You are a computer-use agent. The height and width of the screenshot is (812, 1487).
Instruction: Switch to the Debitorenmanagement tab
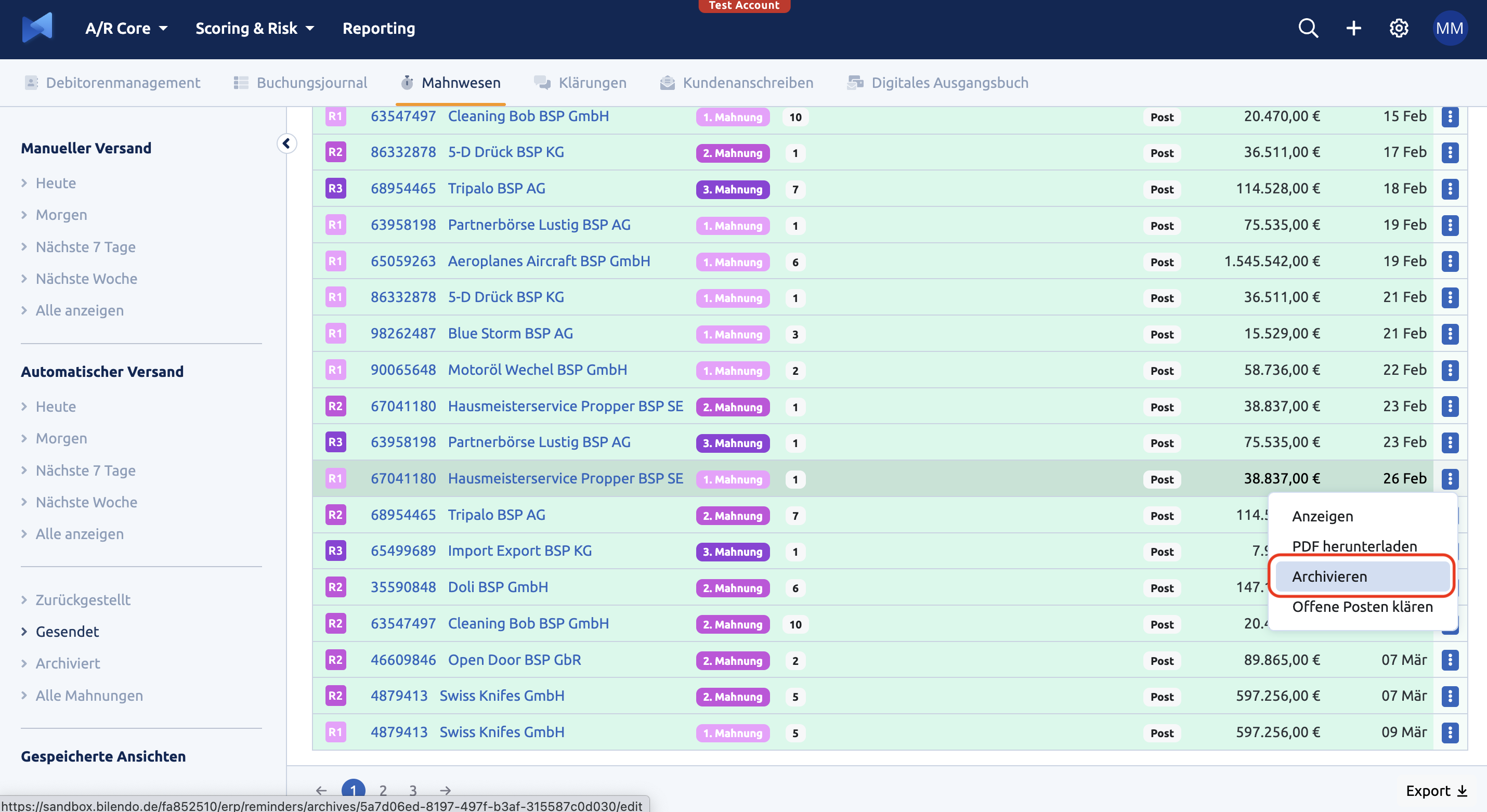point(112,83)
